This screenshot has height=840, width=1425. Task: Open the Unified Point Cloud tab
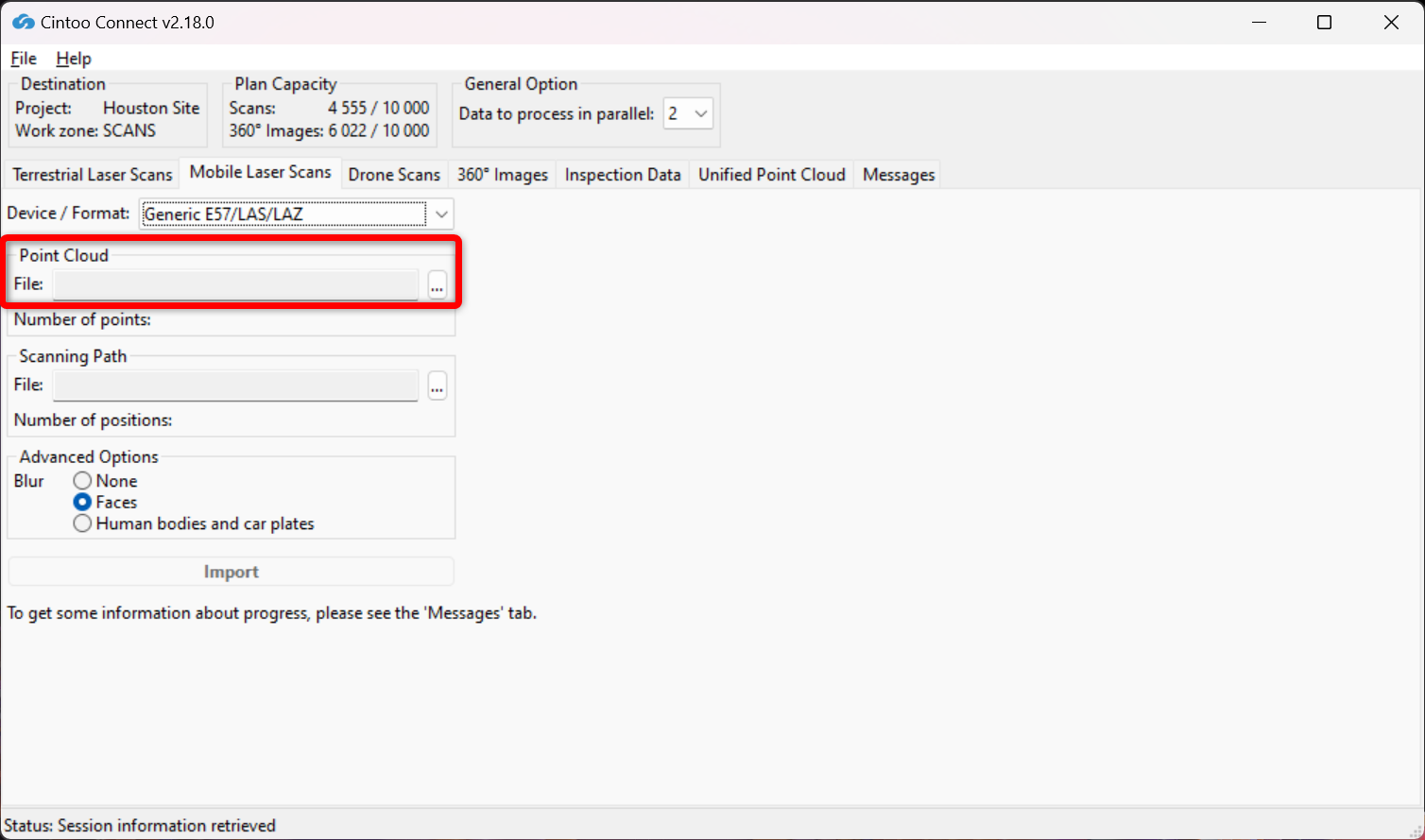pyautogui.click(x=772, y=175)
